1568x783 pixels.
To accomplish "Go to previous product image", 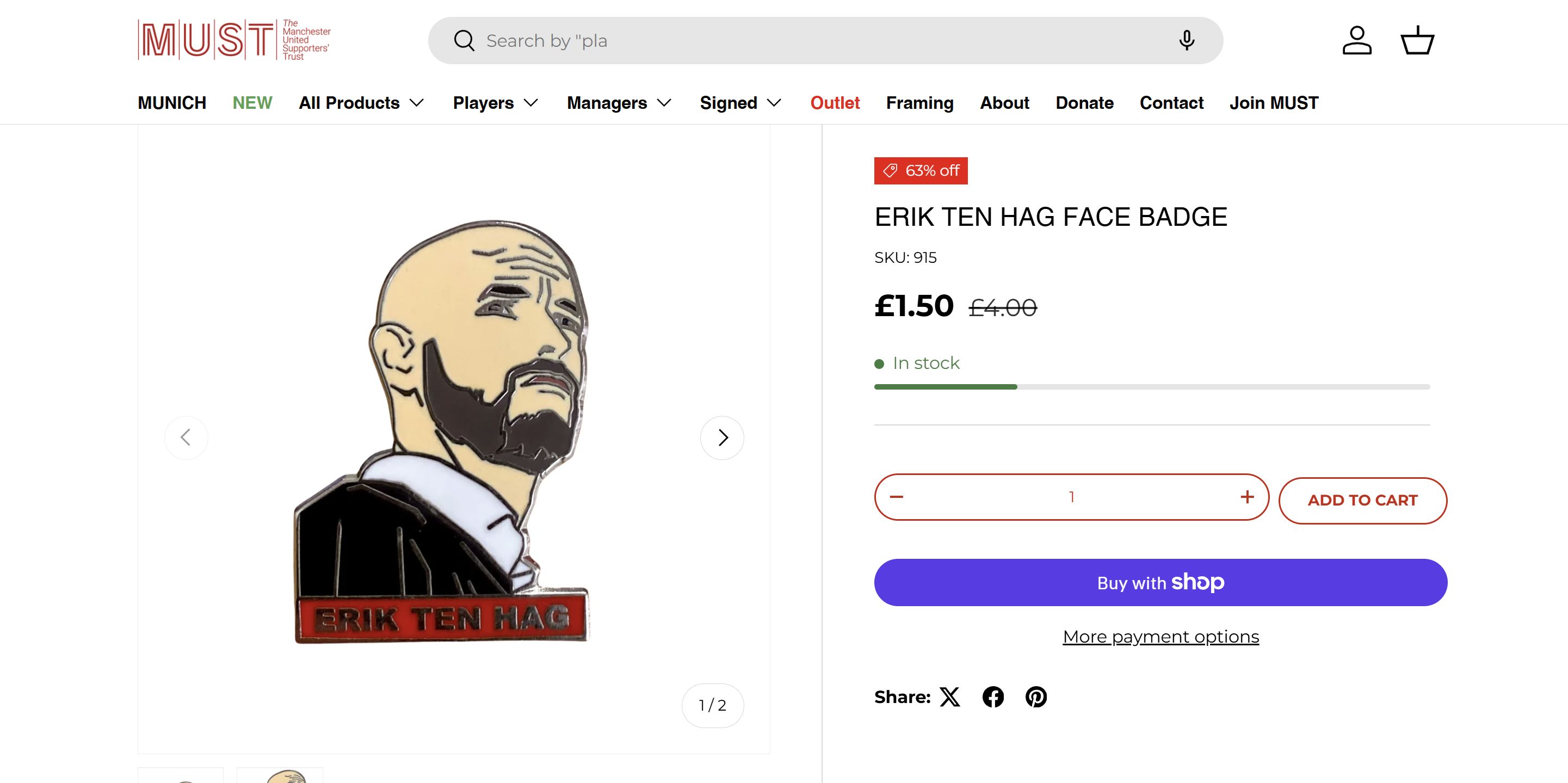I will click(186, 438).
